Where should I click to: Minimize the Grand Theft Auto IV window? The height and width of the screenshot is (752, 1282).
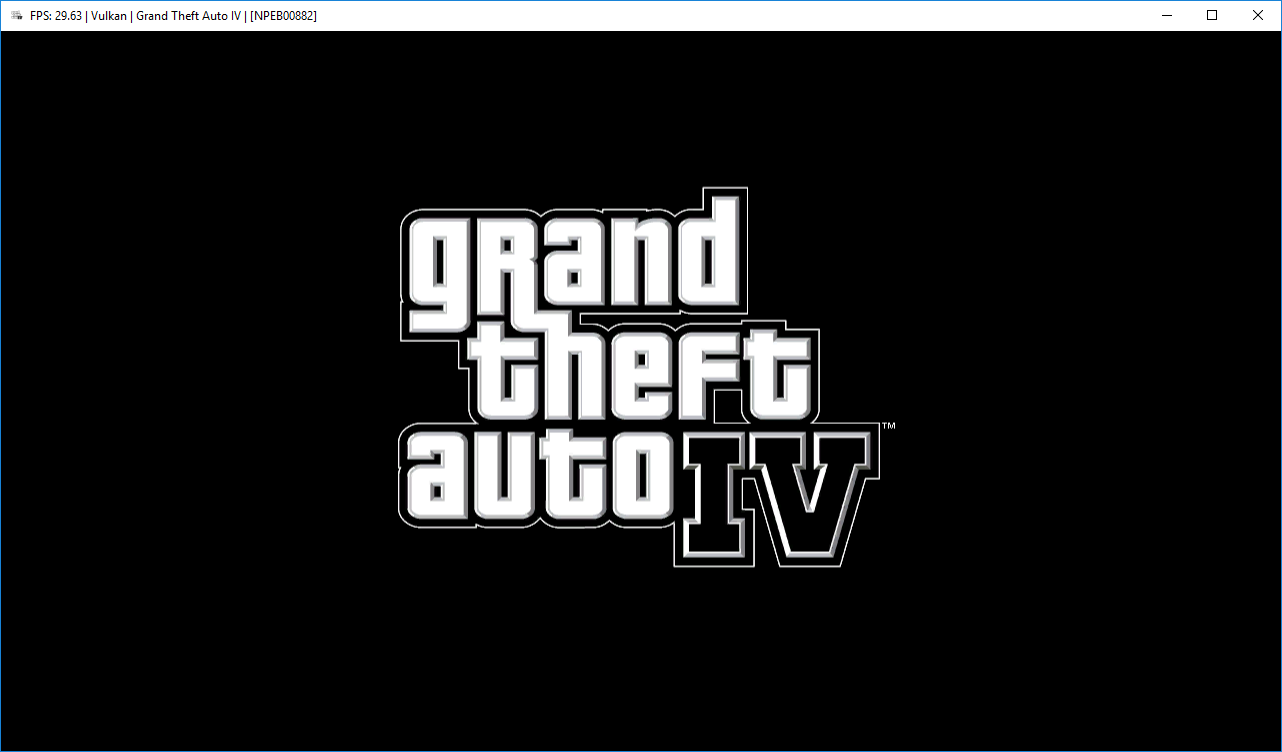pyautogui.click(x=1166, y=15)
